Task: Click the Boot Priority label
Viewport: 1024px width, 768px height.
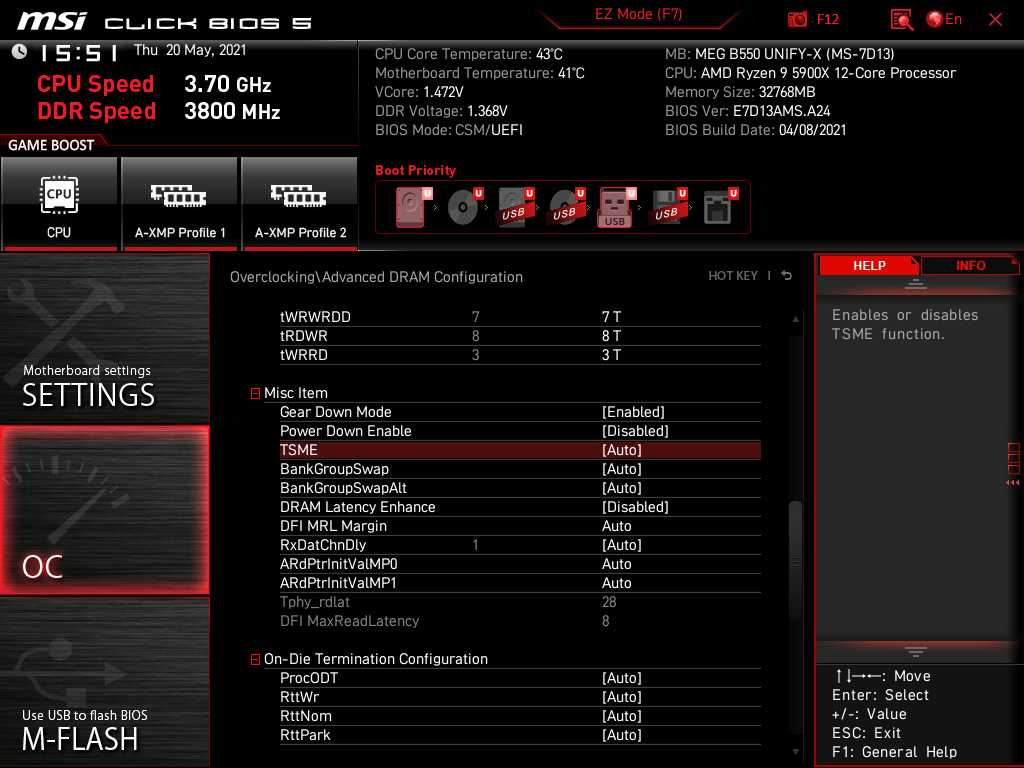Action: pyautogui.click(x=415, y=170)
